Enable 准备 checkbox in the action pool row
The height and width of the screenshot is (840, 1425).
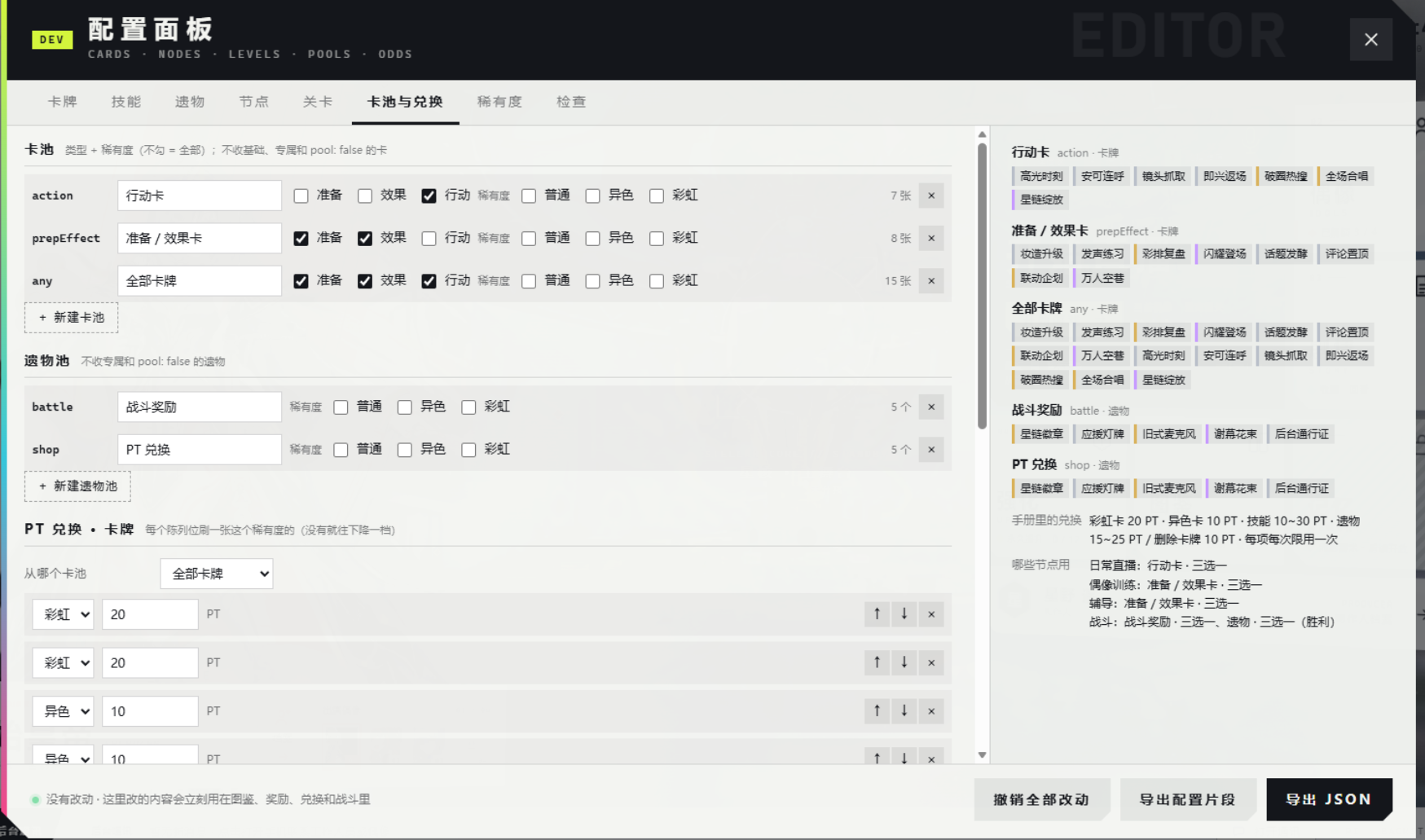(x=301, y=196)
